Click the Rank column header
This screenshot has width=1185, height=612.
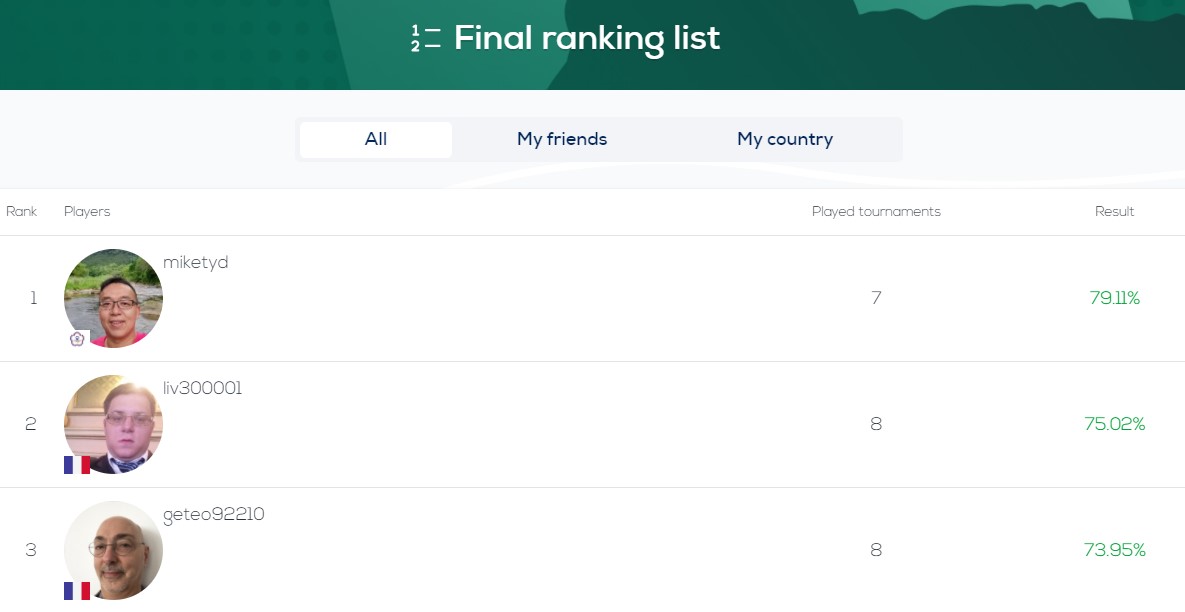(x=22, y=212)
